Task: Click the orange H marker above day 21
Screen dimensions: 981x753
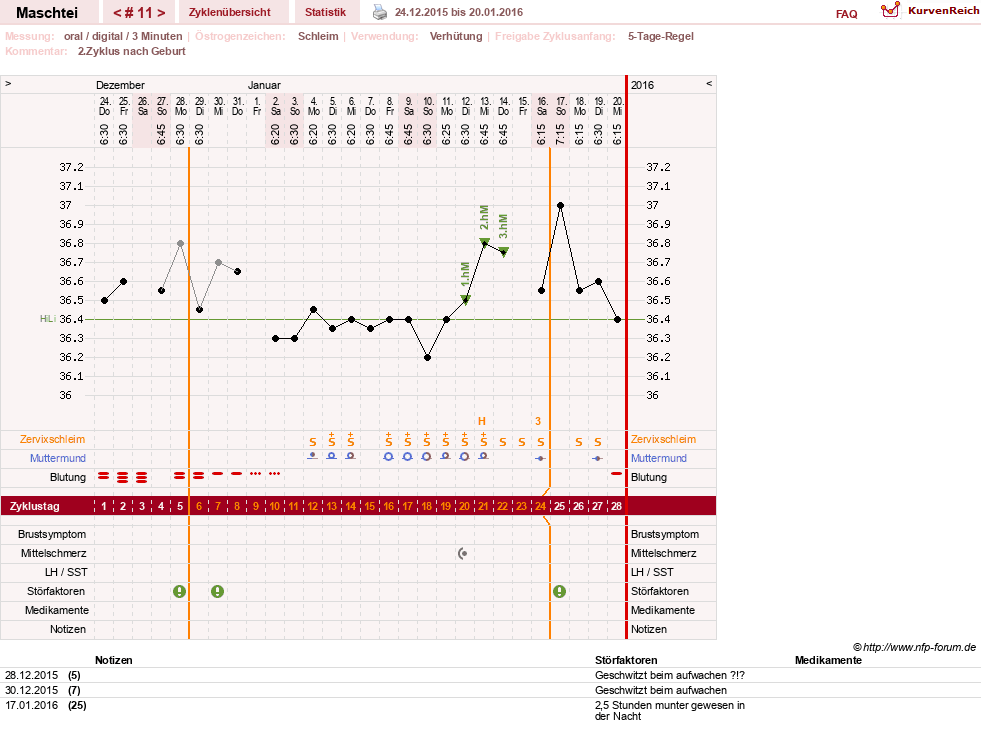Action: pos(482,422)
